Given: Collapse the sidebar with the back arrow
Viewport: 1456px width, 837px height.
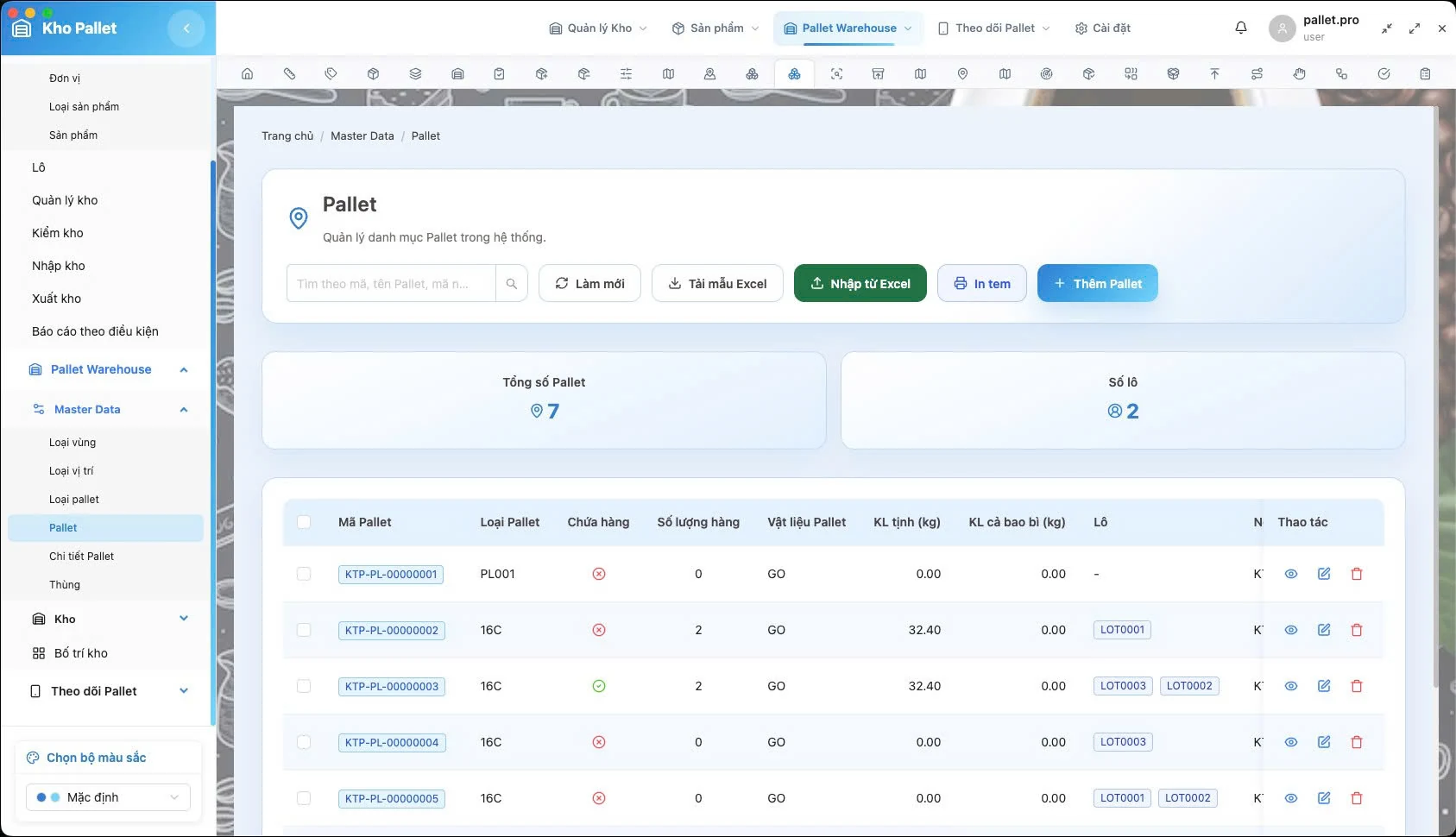Looking at the screenshot, I should point(186,28).
